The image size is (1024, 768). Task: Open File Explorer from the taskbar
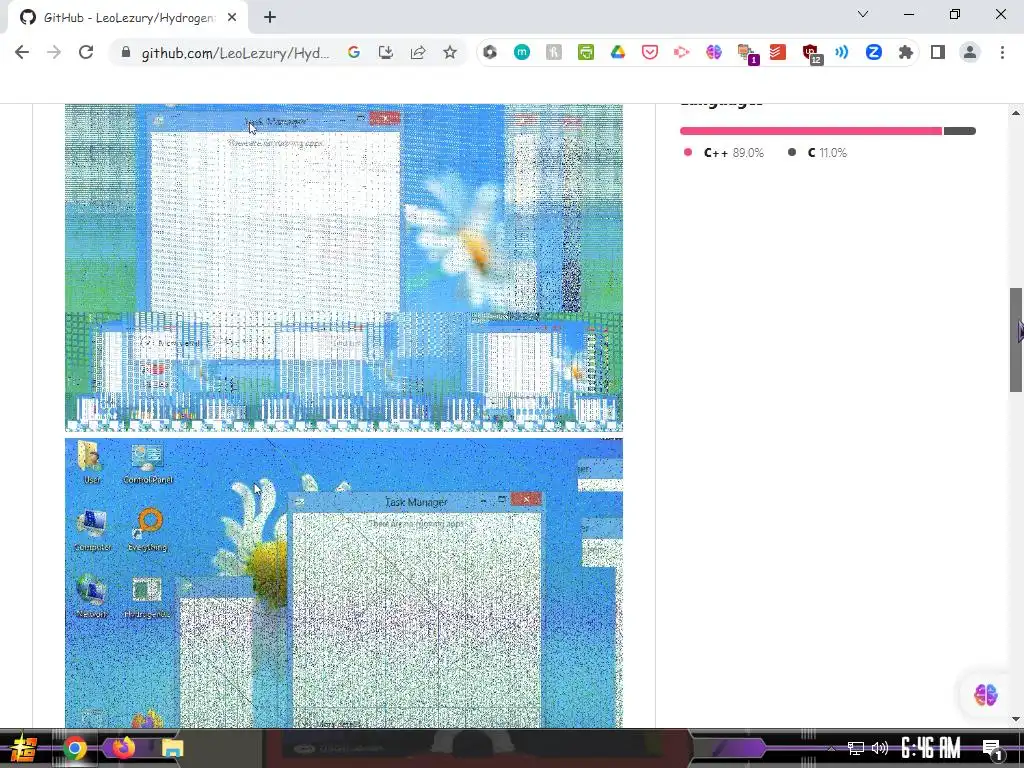click(172, 748)
